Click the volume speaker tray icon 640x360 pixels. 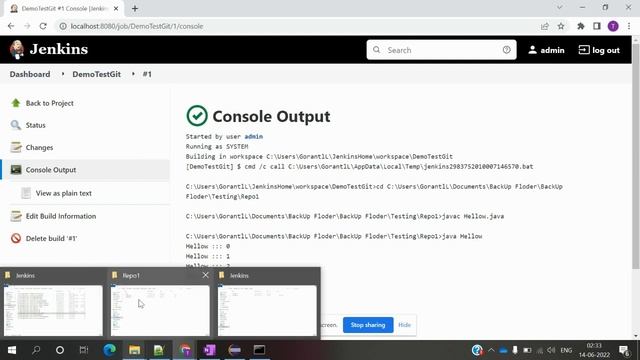pos(551,350)
